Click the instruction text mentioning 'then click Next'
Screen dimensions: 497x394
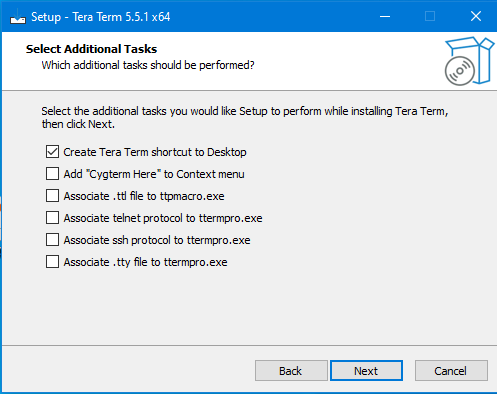[245, 117]
